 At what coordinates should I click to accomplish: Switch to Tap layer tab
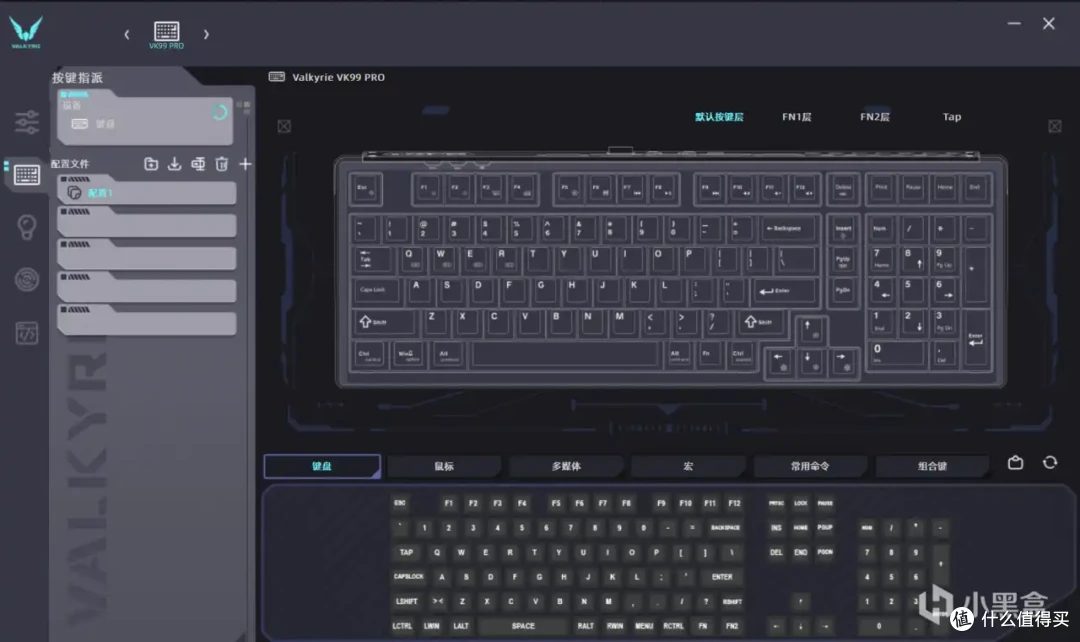tap(952, 117)
